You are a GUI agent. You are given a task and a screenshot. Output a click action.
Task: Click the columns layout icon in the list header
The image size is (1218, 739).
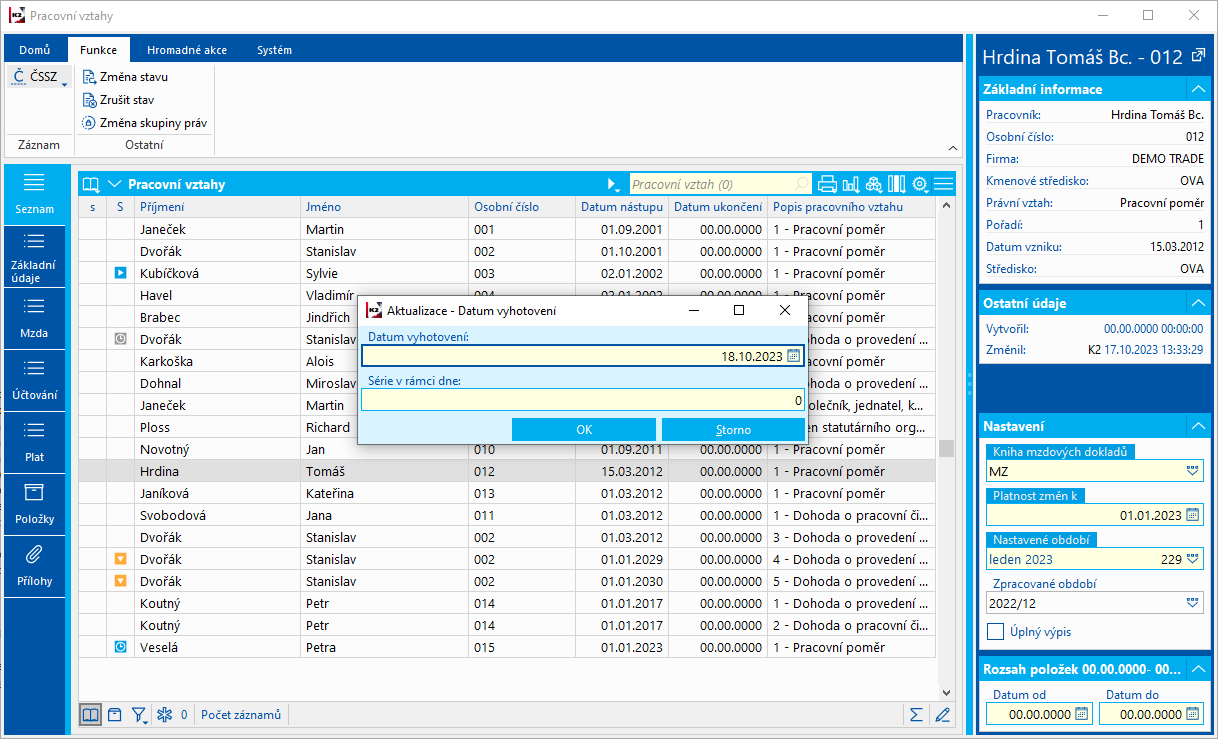tap(896, 184)
